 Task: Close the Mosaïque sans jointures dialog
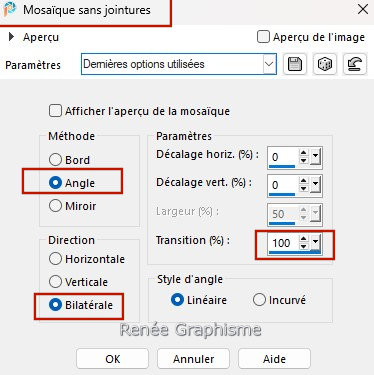[363, 9]
